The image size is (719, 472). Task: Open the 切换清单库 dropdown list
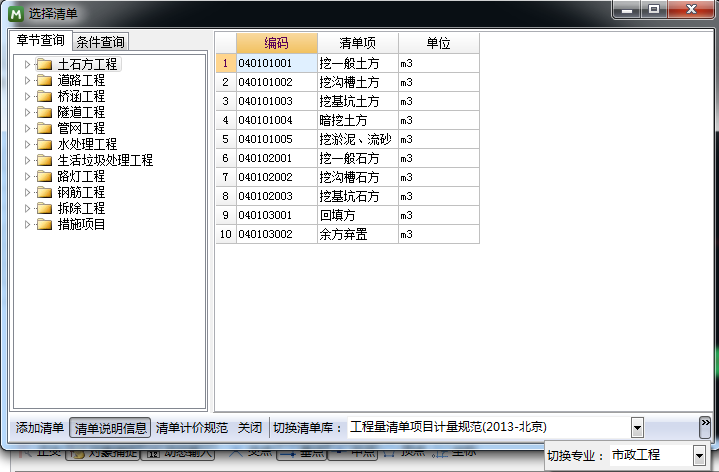(x=637, y=427)
